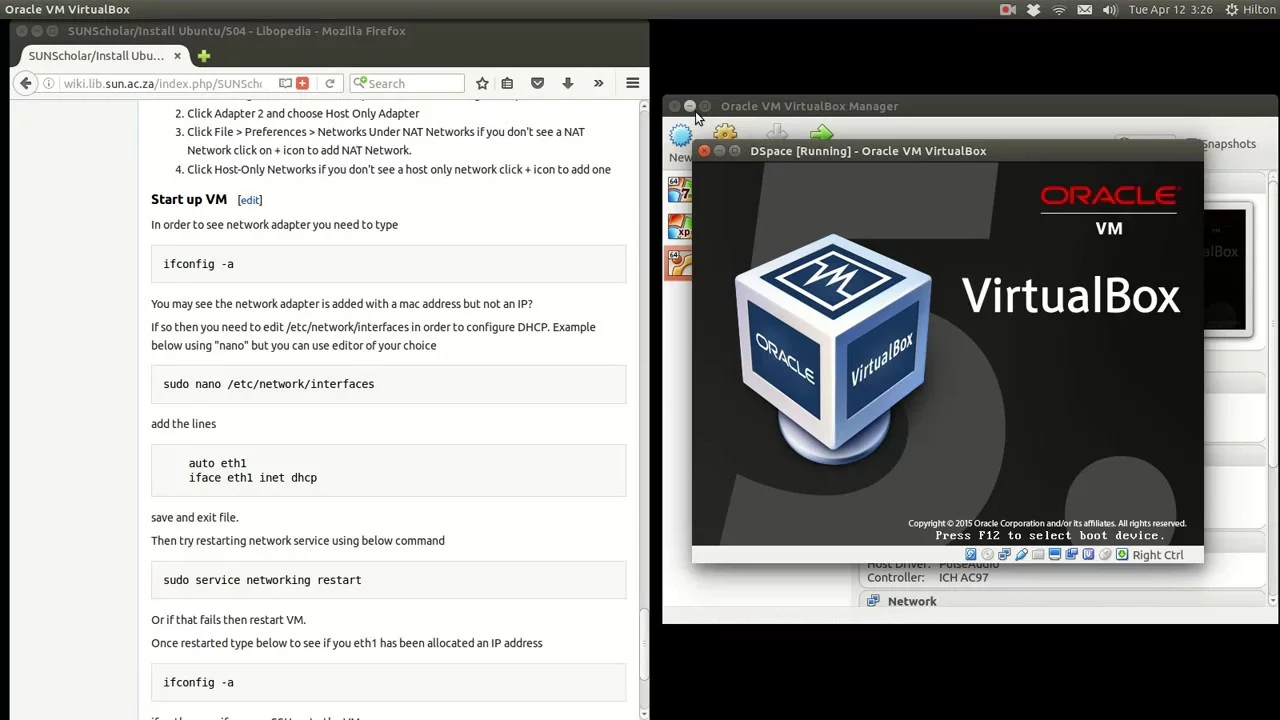Open Dropbox indicator in top panel
Image resolution: width=1280 pixels, height=720 pixels.
point(1033,9)
